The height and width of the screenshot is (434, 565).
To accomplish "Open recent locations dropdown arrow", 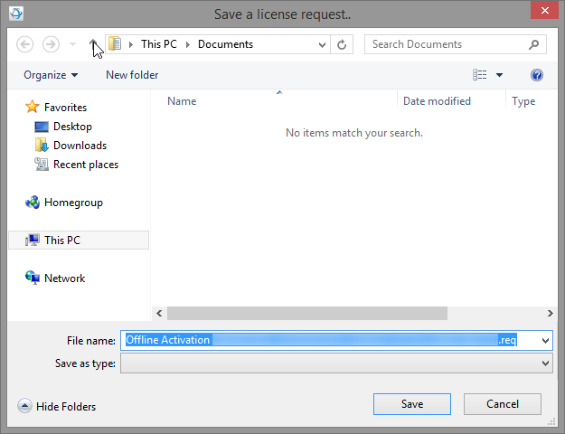I will pyautogui.click(x=73, y=44).
